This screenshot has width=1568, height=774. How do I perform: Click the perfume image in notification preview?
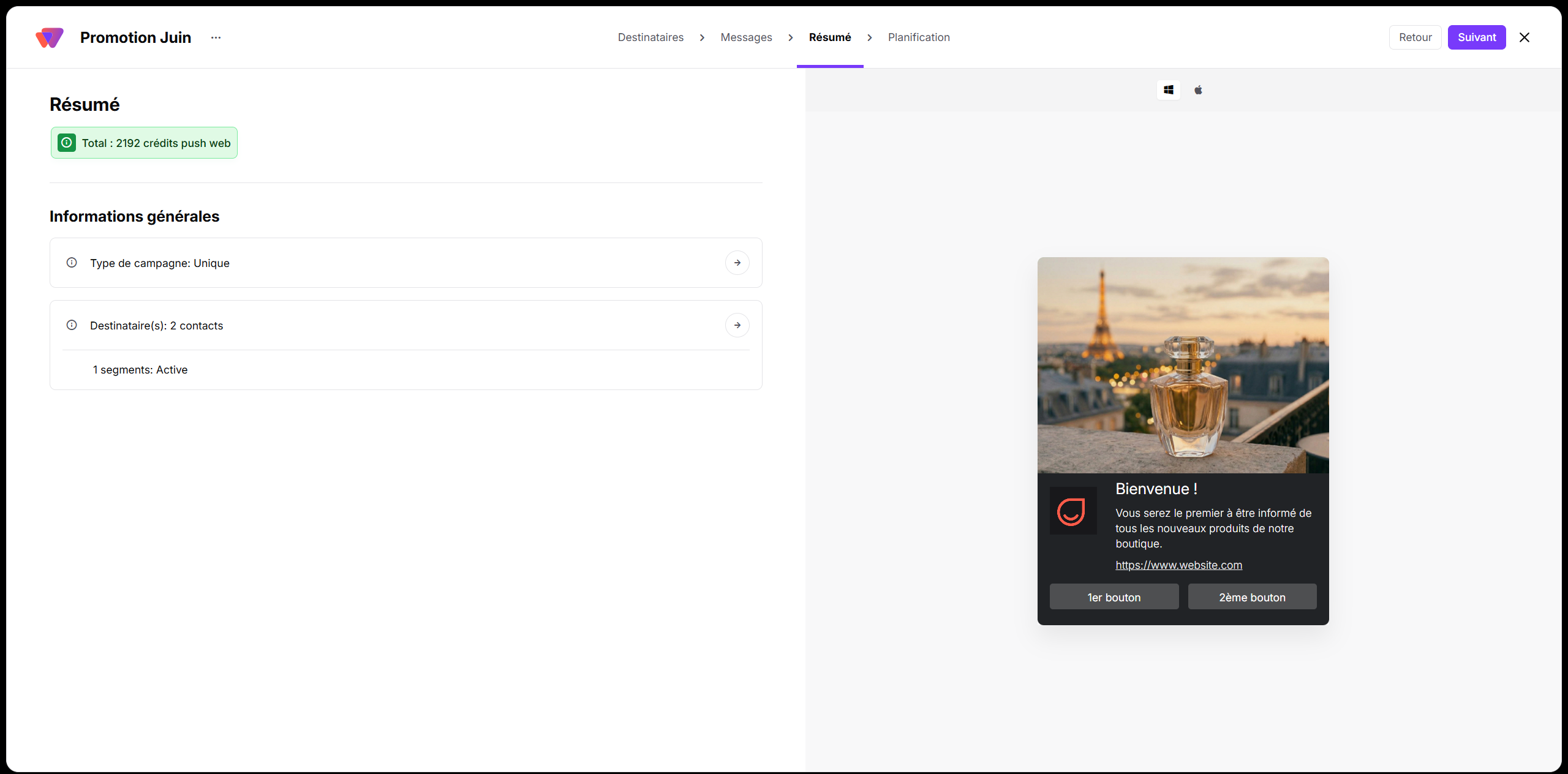pyautogui.click(x=1183, y=366)
